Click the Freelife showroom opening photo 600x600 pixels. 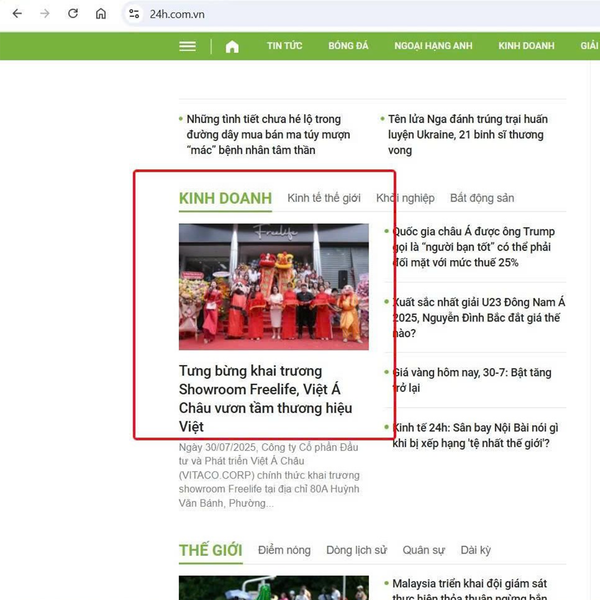point(274,287)
